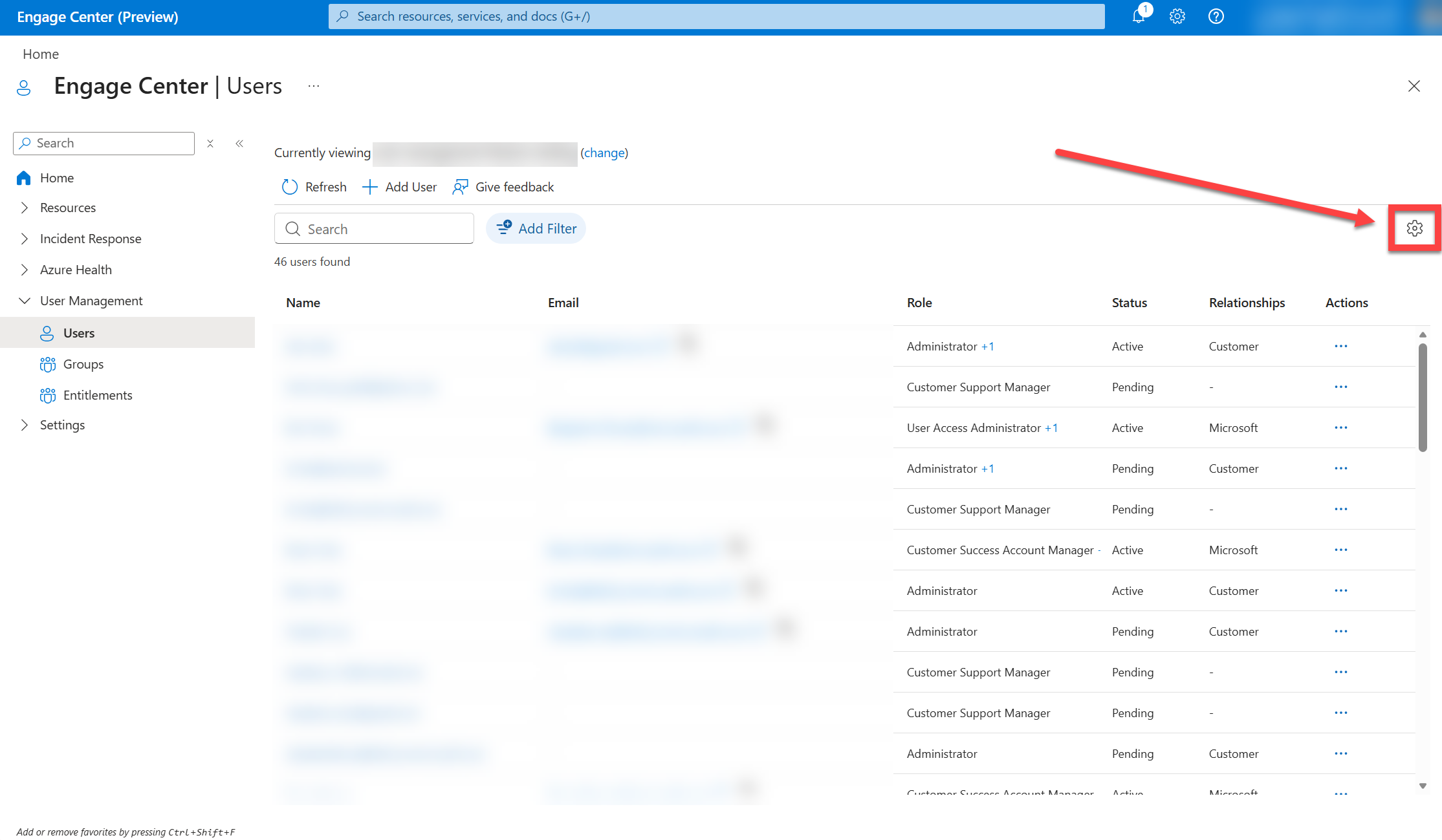Viewport: 1442px width, 840px height.
Task: Open the help question mark icon
Action: pyautogui.click(x=1216, y=16)
